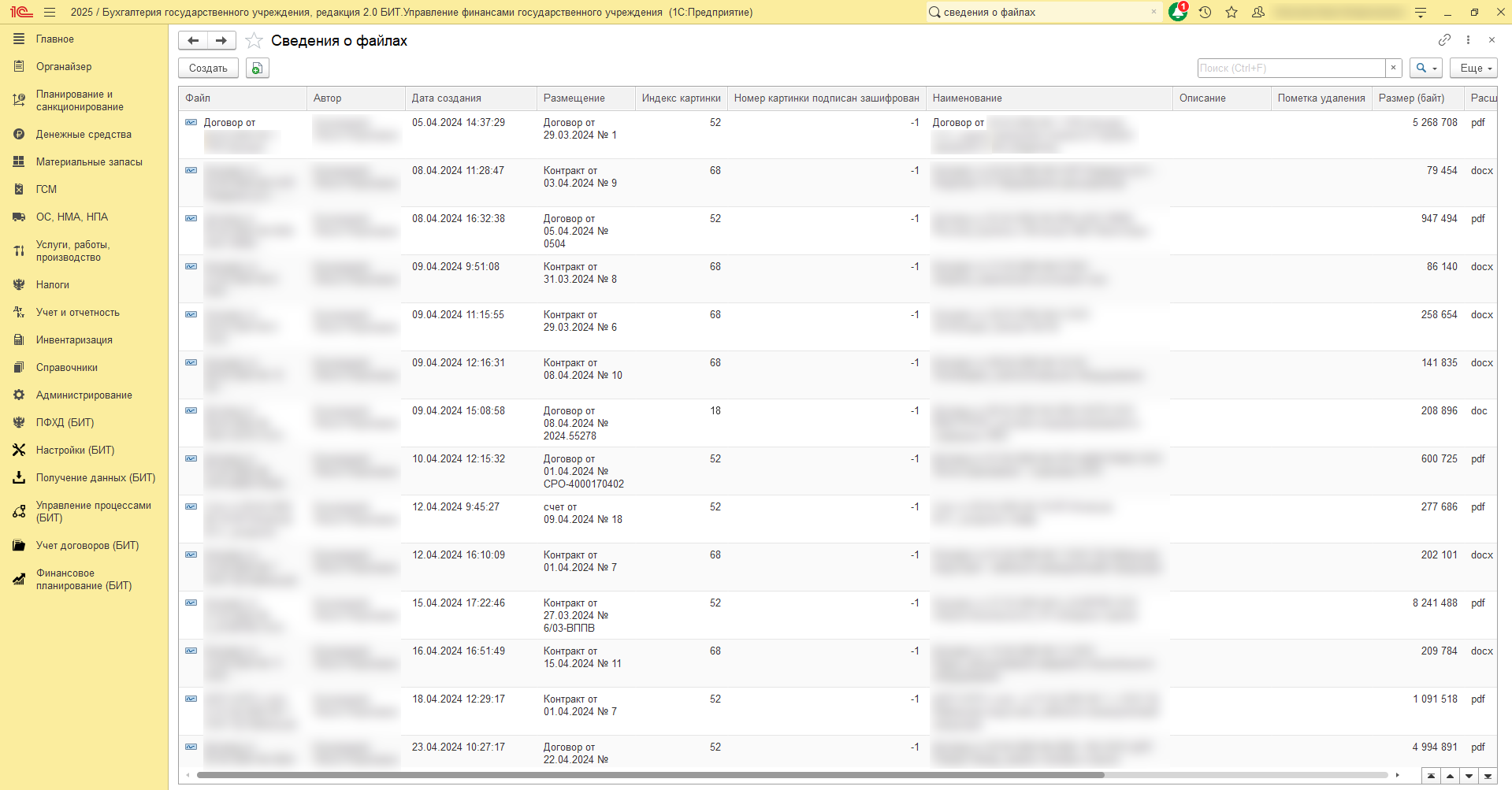
Task: Jump to last row in list
Action: pyautogui.click(x=1488, y=776)
